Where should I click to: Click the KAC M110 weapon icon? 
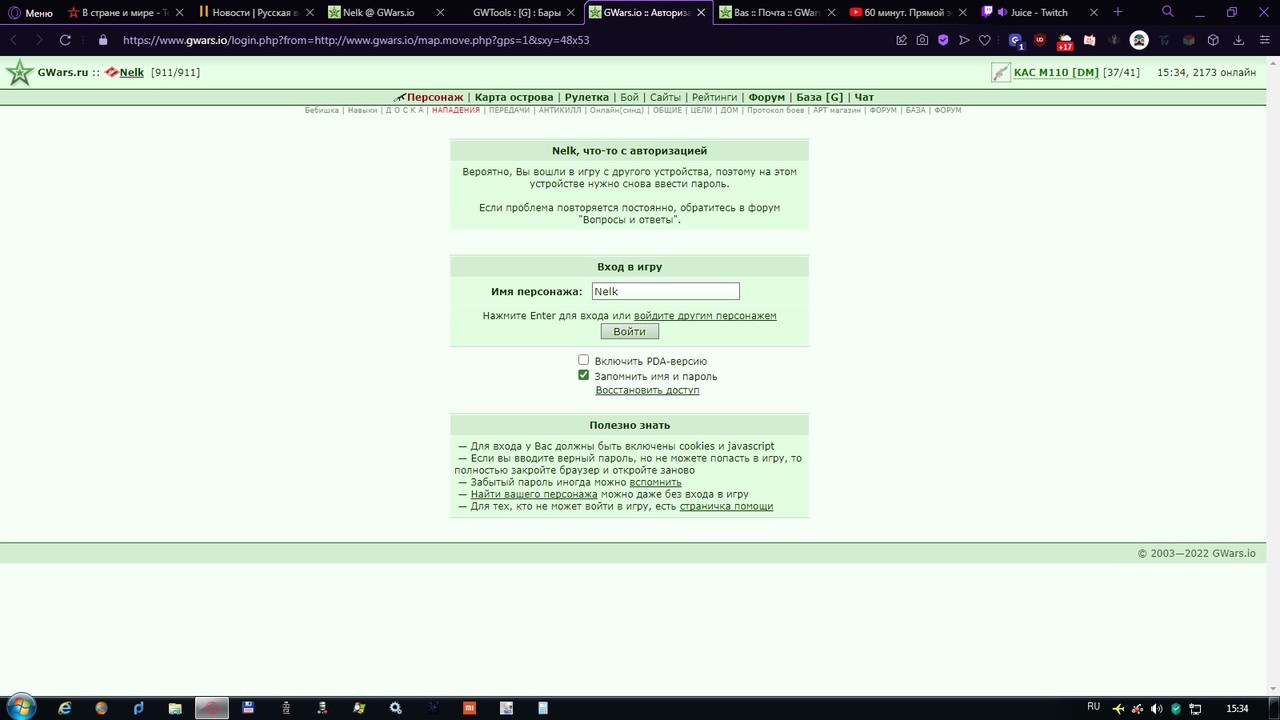coord(1001,72)
